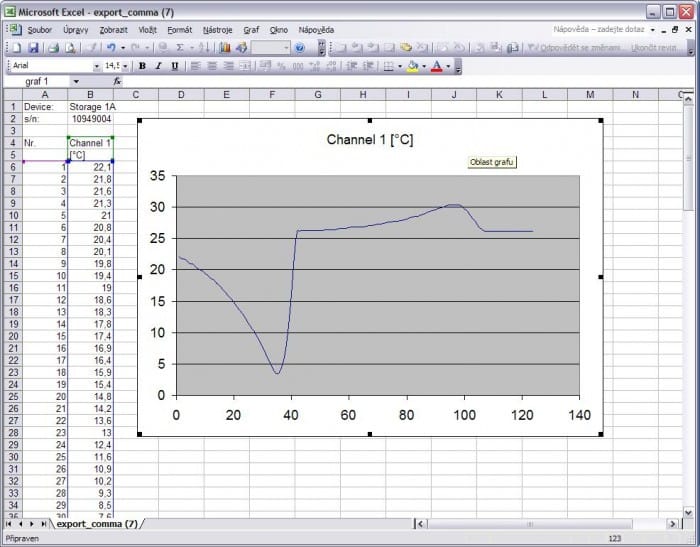The image size is (700, 547).
Task: Create a new blank workbook icon
Action: coord(15,47)
